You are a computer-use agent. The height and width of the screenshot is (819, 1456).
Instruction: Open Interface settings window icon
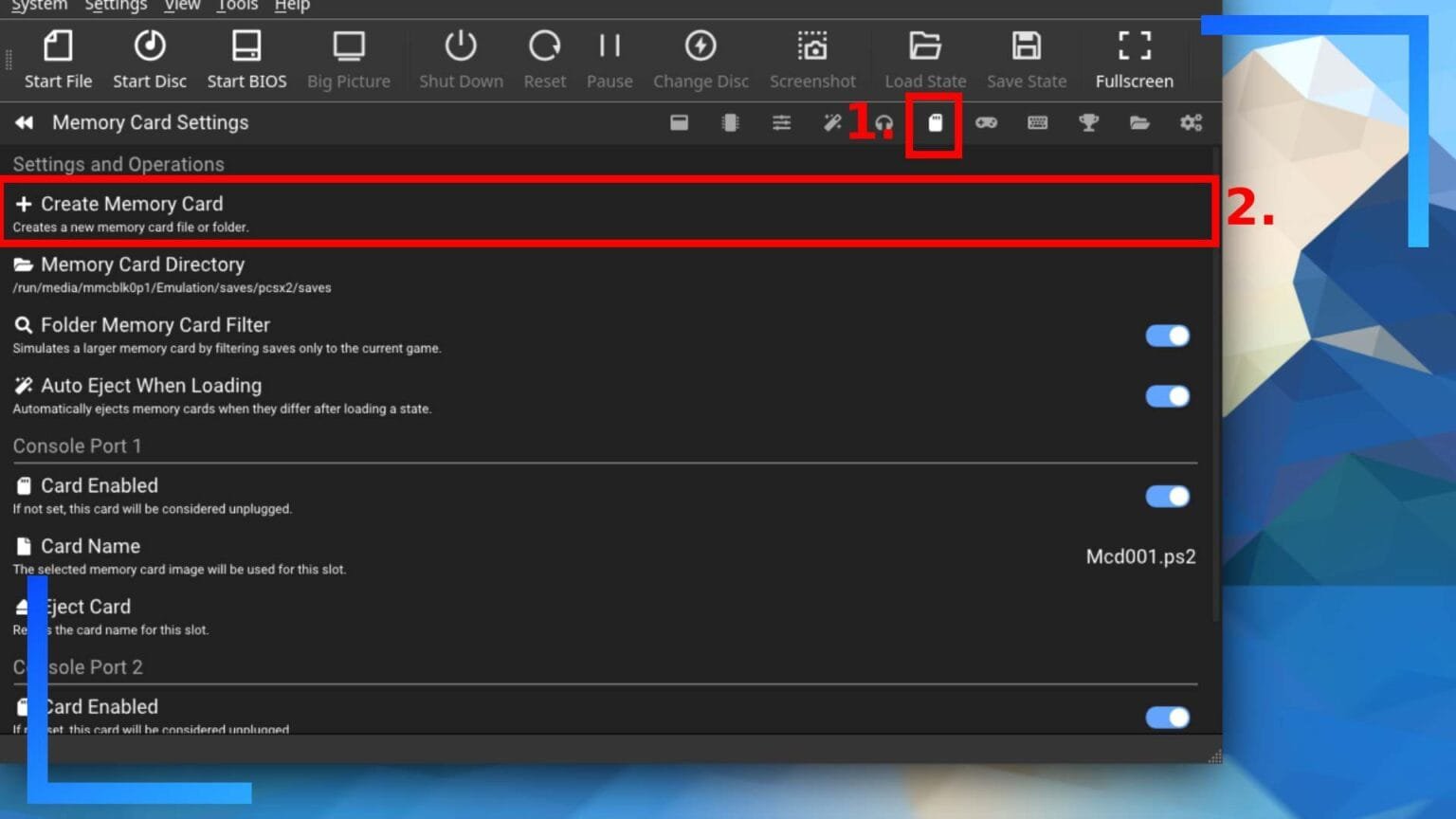tap(679, 122)
